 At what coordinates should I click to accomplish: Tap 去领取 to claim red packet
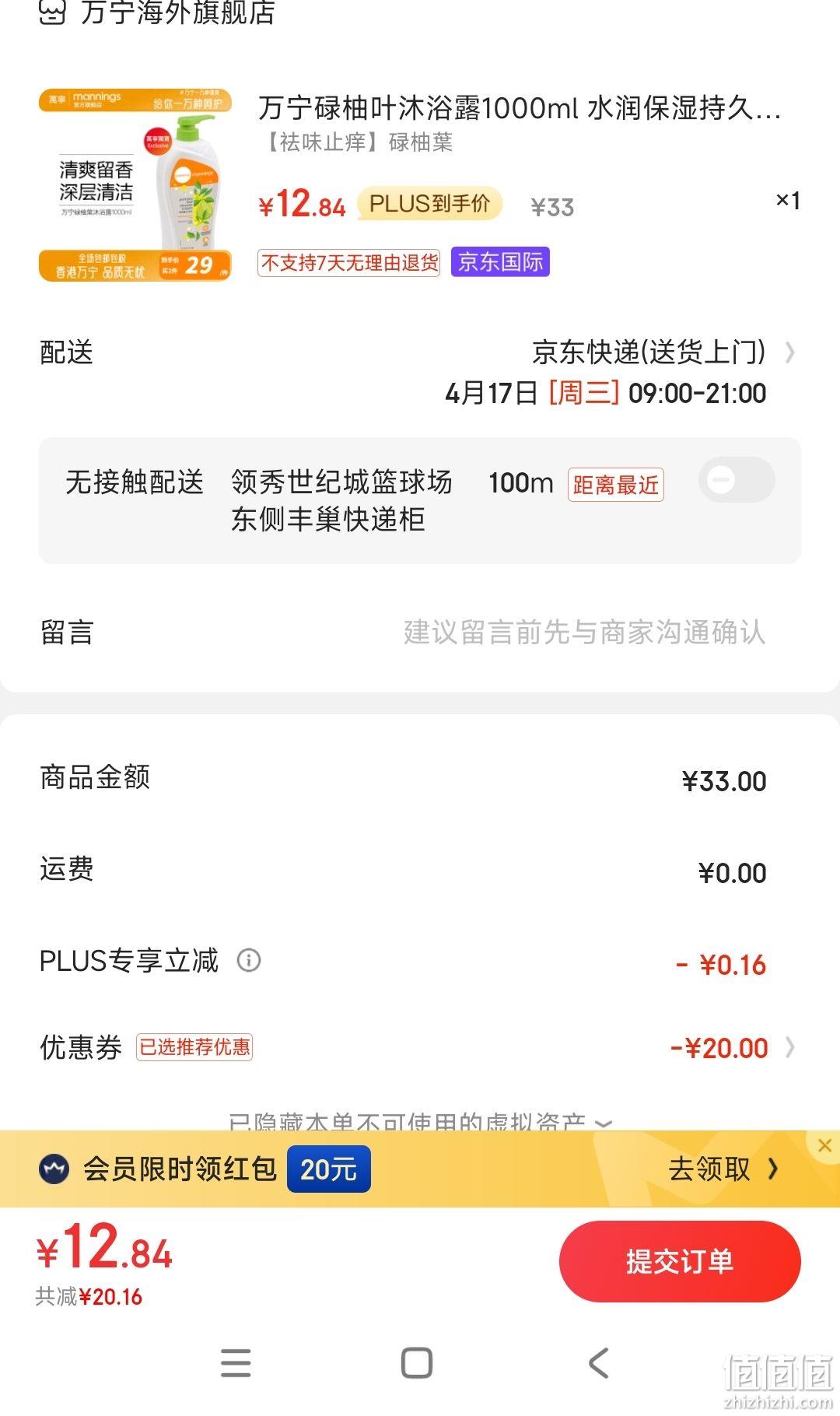pos(723,1169)
